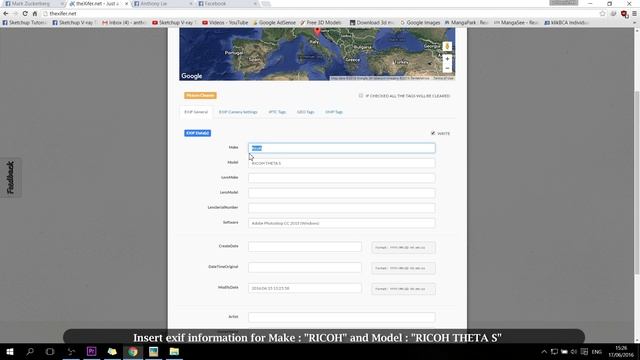Open the Windows Start menu
Viewport: 640px width, 360px height.
pos(10,351)
